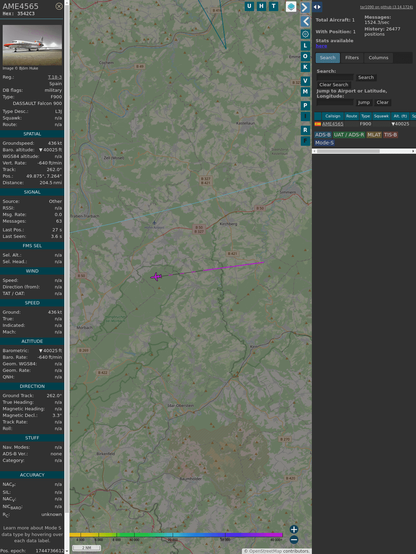Open the stats 'here' link
Image resolution: width=416 pixels, height=554 pixels.
[x=321, y=46]
